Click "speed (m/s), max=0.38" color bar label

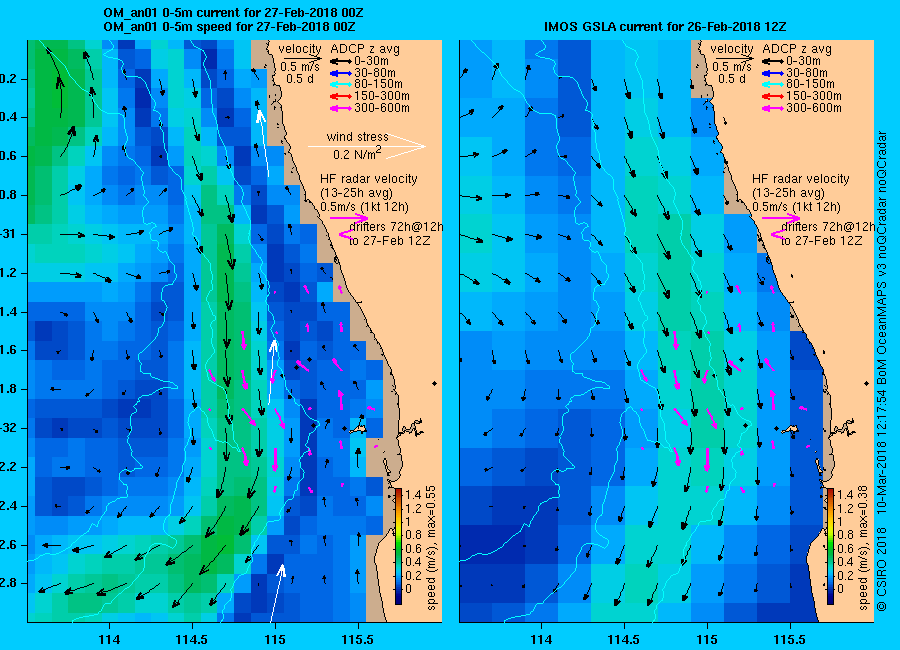[x=863, y=547]
